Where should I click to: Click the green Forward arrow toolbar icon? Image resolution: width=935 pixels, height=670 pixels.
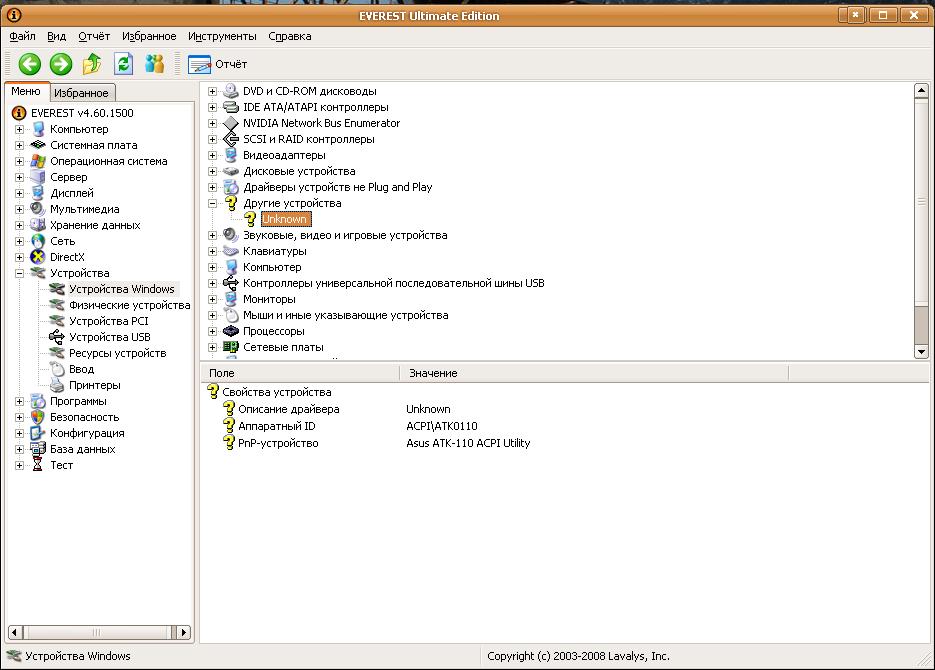pyautogui.click(x=61, y=64)
